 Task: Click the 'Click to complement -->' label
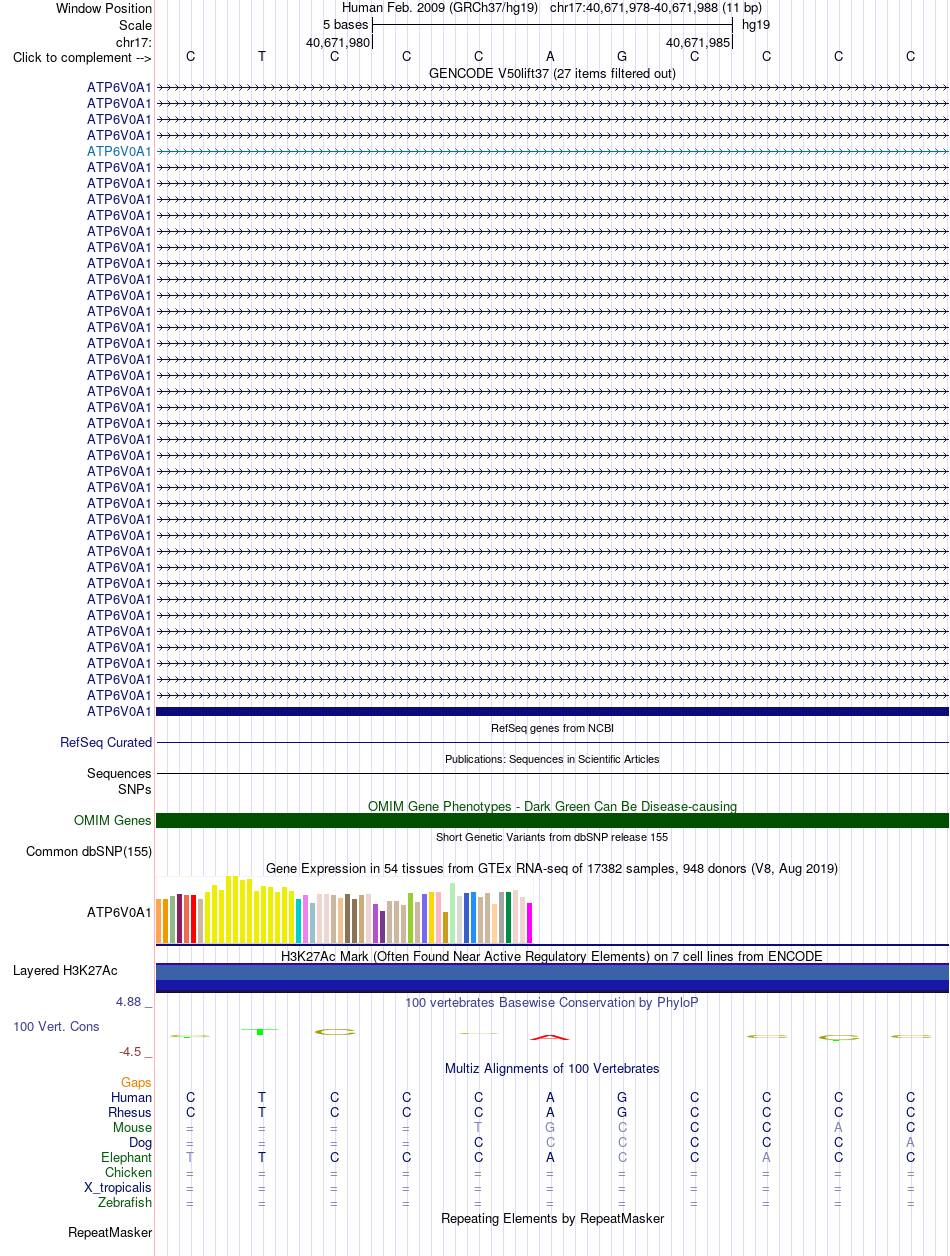82,57
